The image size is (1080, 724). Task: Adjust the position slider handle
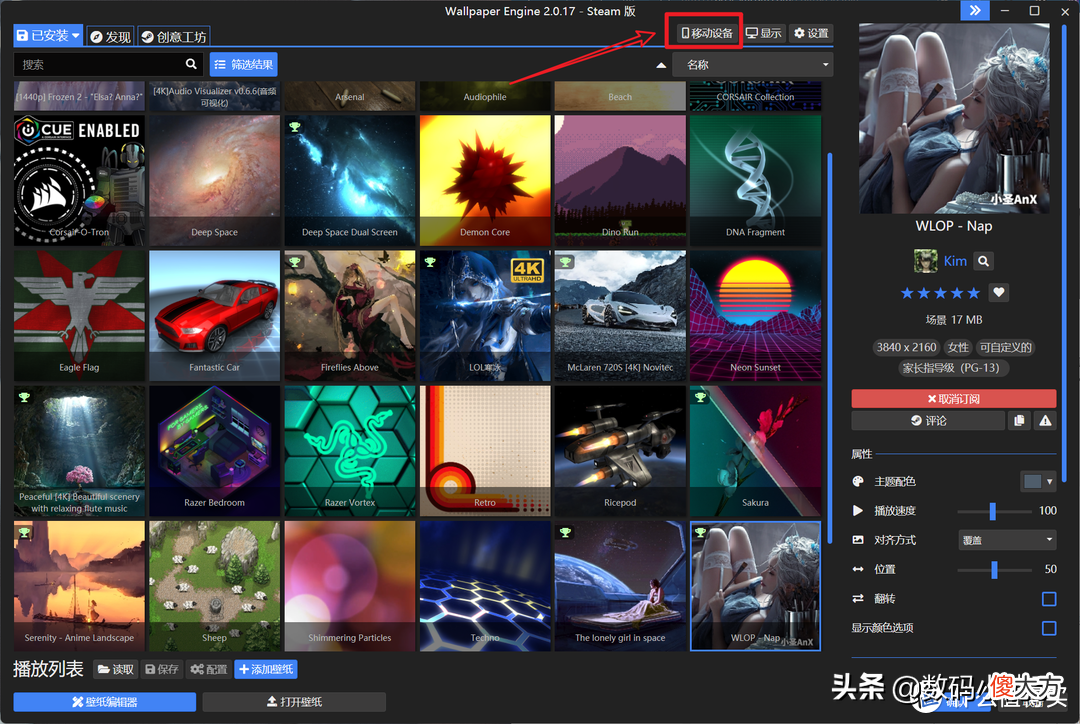coord(994,570)
